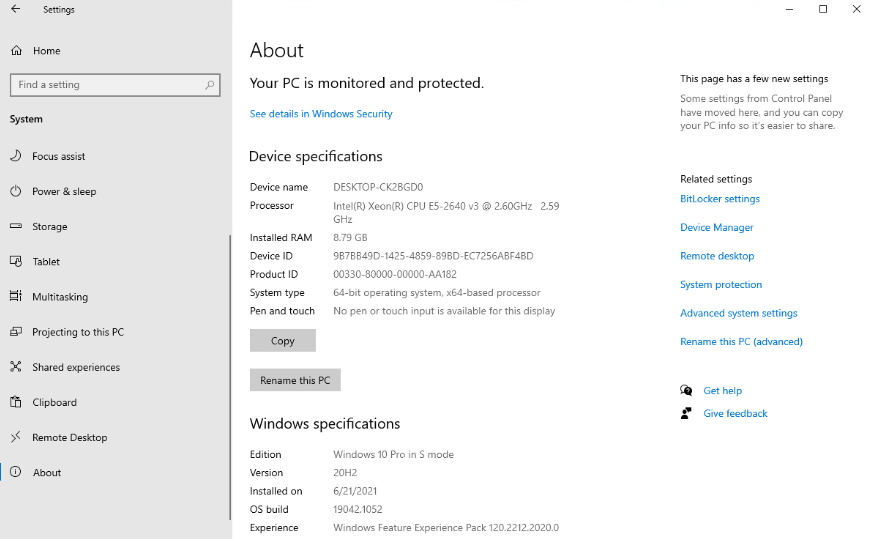
Task: Open System protection link
Action: pos(721,285)
